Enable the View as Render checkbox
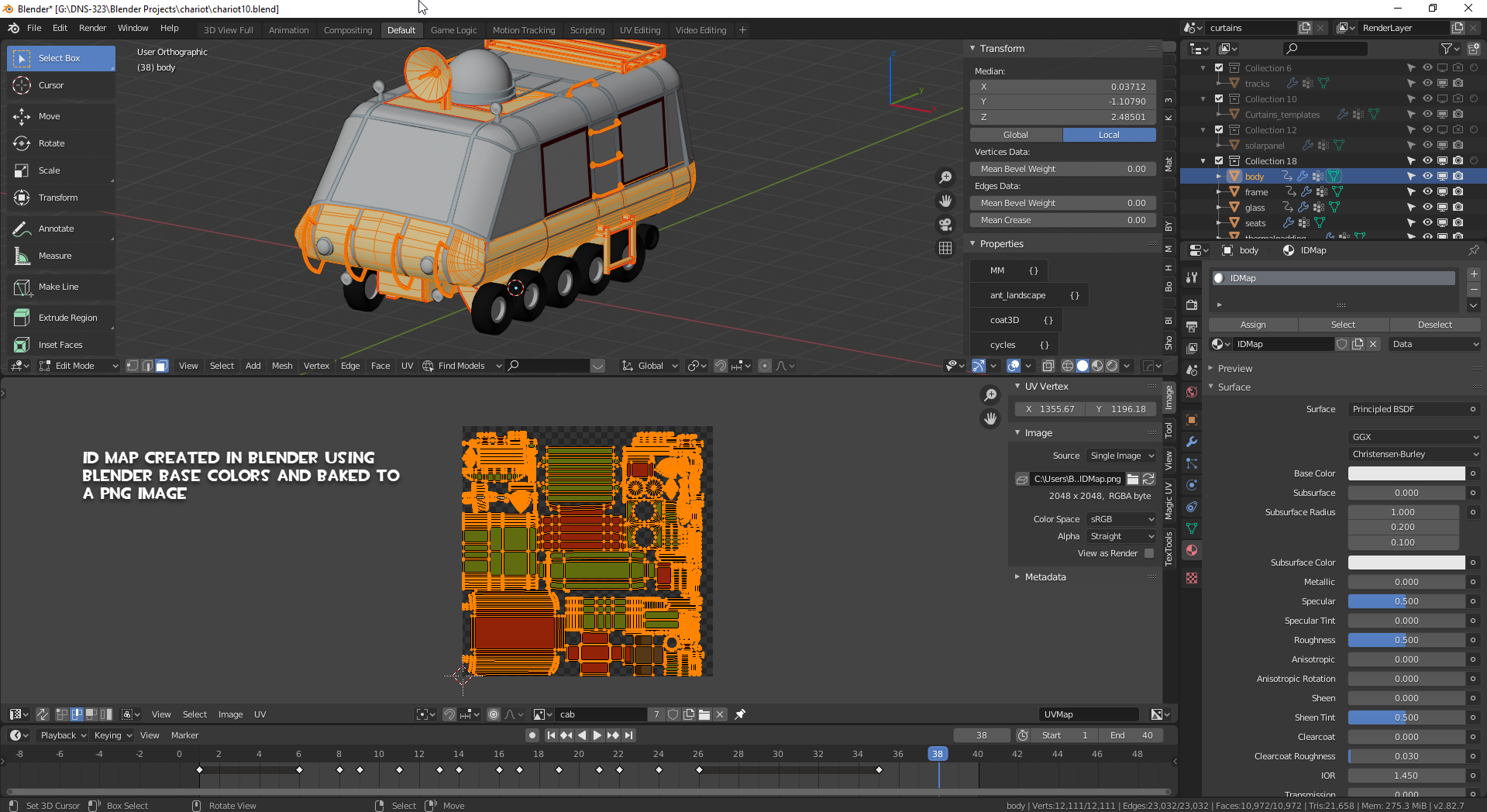Image resolution: width=1487 pixels, height=812 pixels. pos(1149,553)
